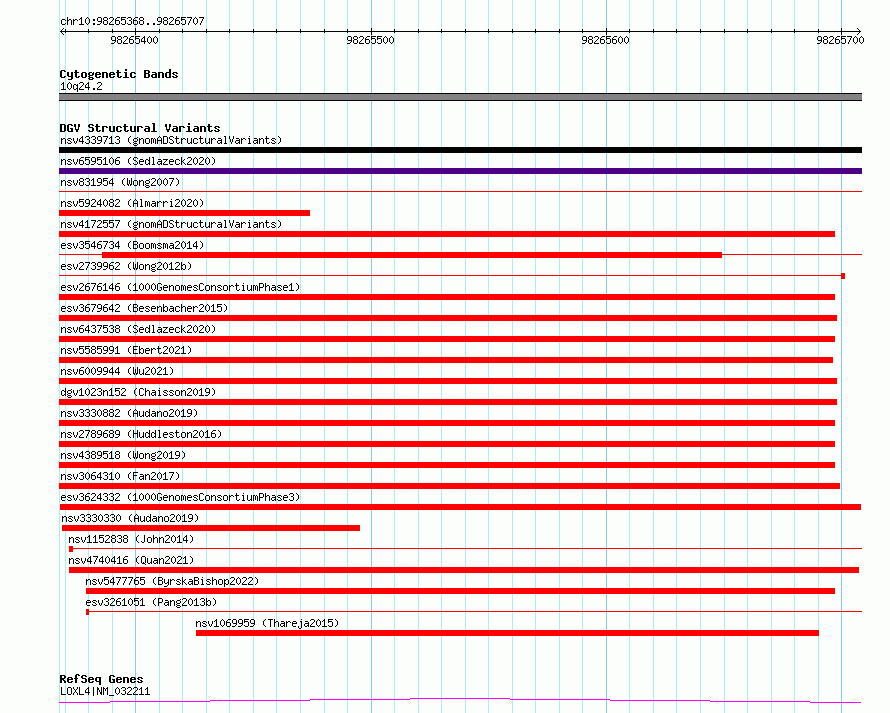Click the small red esv2739962 end marker
890x713 pixels.
point(843,276)
